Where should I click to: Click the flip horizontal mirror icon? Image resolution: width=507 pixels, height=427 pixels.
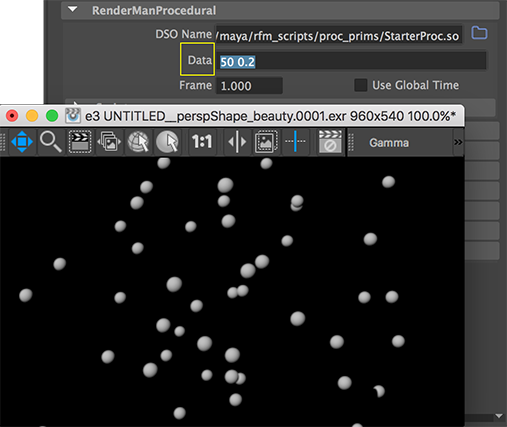click(x=237, y=142)
